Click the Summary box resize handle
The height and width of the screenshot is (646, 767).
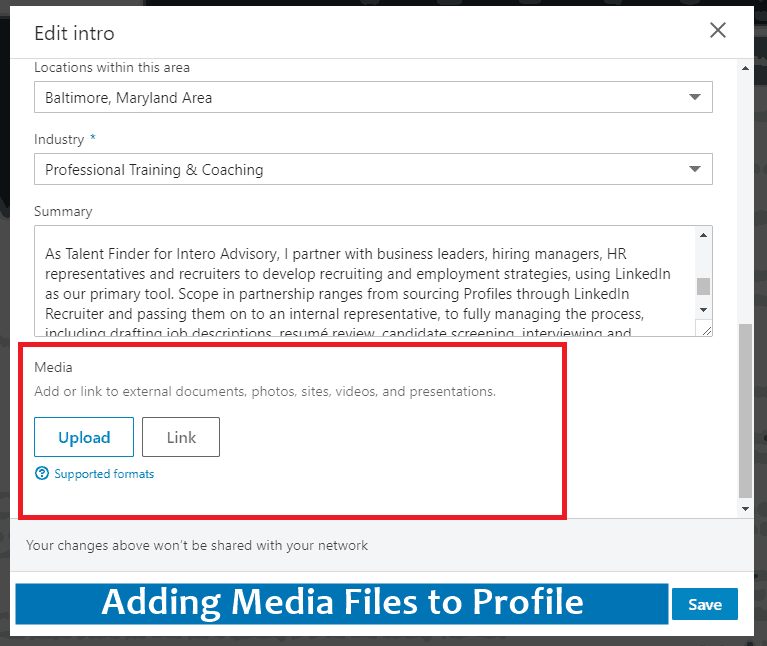tap(705, 329)
